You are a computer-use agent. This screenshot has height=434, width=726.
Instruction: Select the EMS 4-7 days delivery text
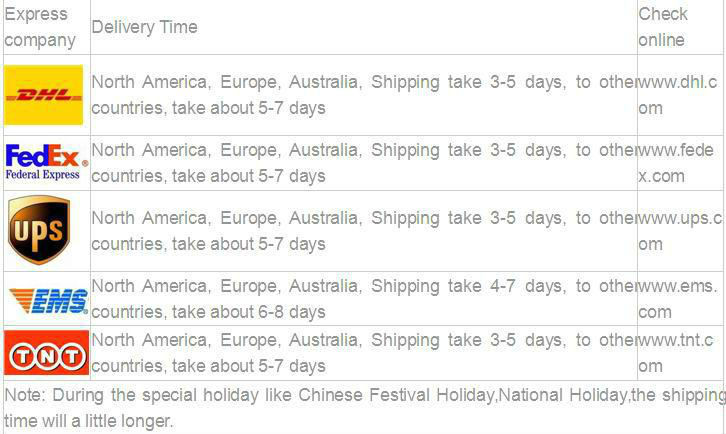[364, 299]
